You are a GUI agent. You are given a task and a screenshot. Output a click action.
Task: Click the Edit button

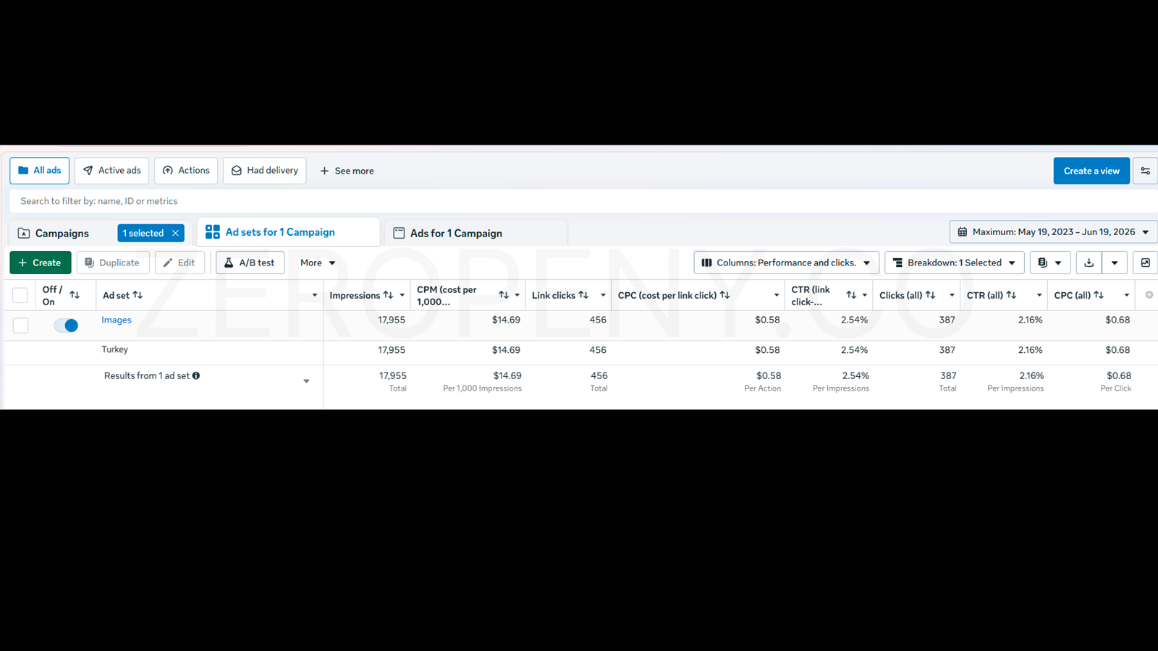(x=179, y=263)
